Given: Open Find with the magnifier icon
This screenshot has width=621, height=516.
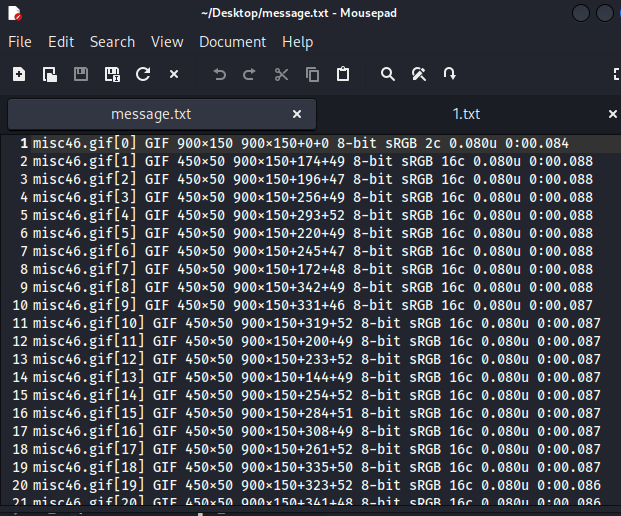Looking at the screenshot, I should point(388,74).
